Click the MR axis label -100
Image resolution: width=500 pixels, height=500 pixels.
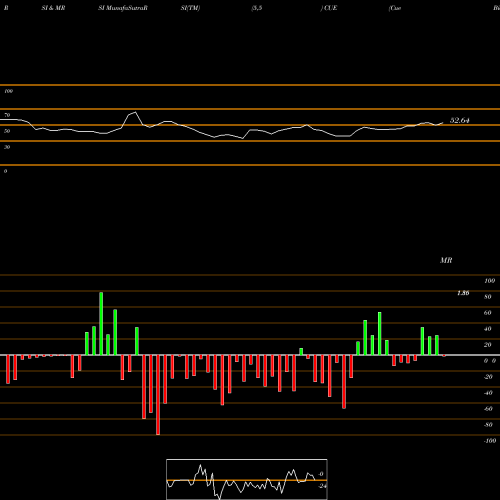(x=490, y=441)
